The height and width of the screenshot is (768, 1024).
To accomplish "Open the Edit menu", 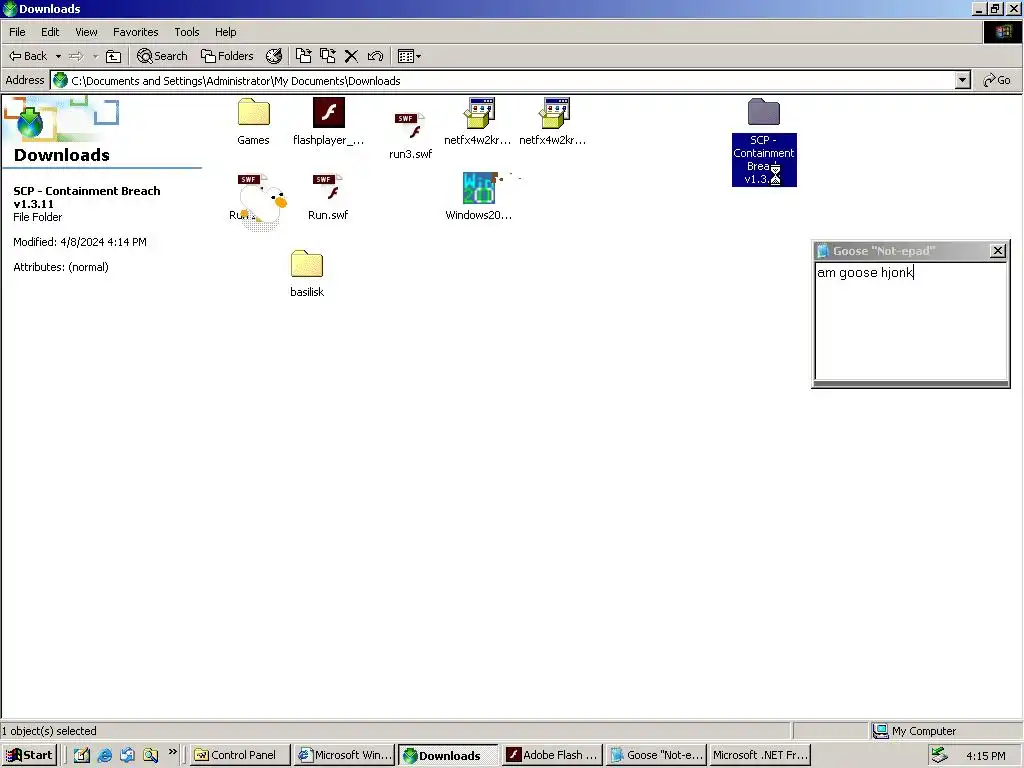I will coord(50,32).
